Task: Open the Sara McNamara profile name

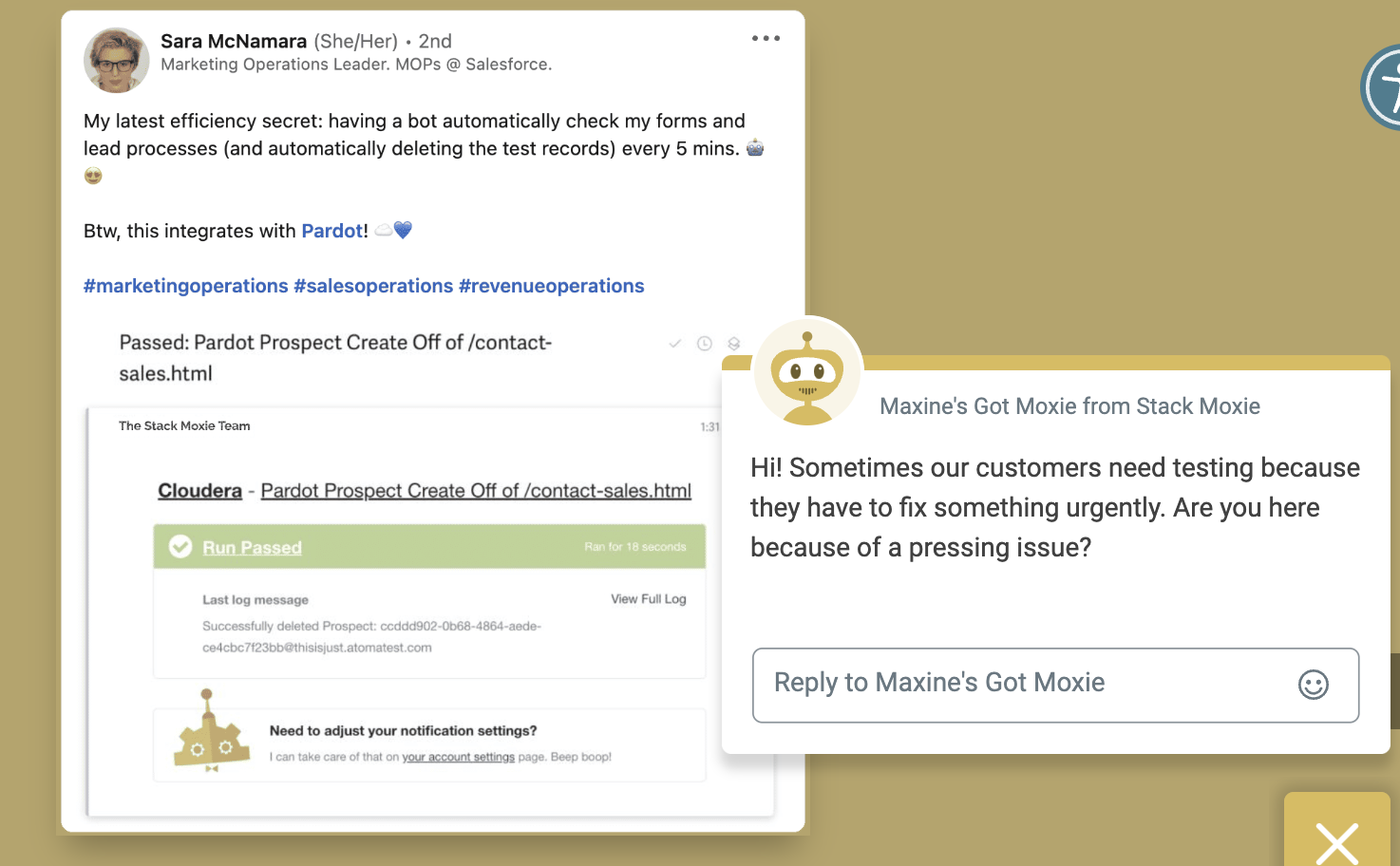Action: [x=234, y=41]
